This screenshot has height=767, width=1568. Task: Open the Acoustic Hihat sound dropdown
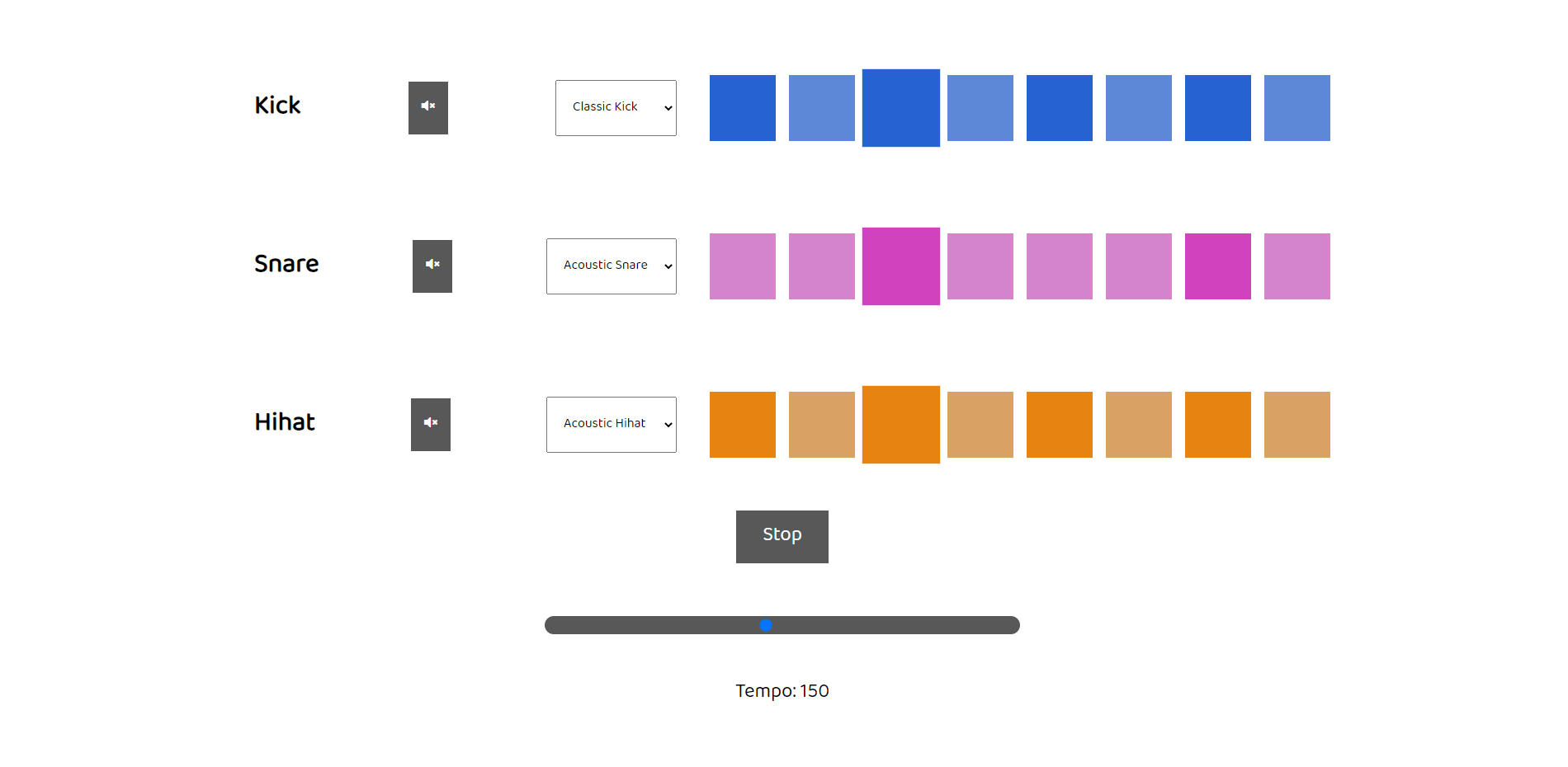[x=612, y=425]
